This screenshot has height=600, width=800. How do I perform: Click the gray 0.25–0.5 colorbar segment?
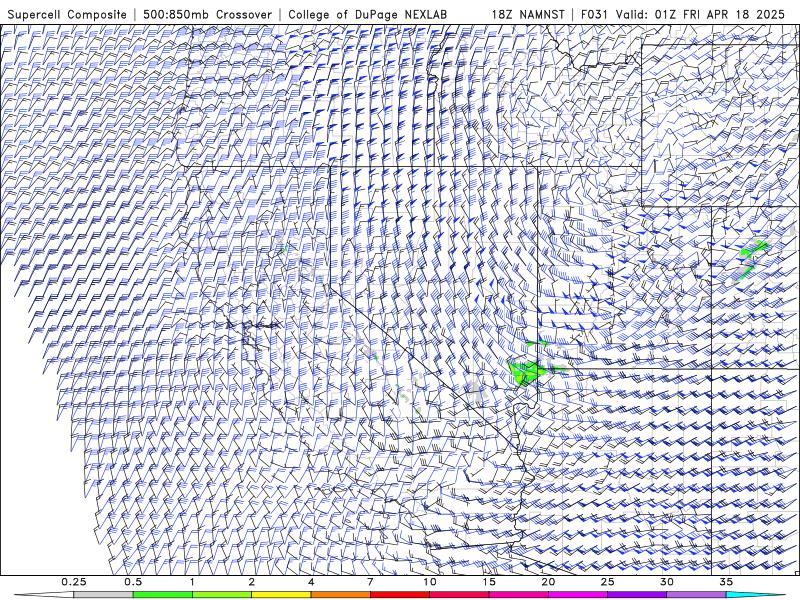[103, 595]
